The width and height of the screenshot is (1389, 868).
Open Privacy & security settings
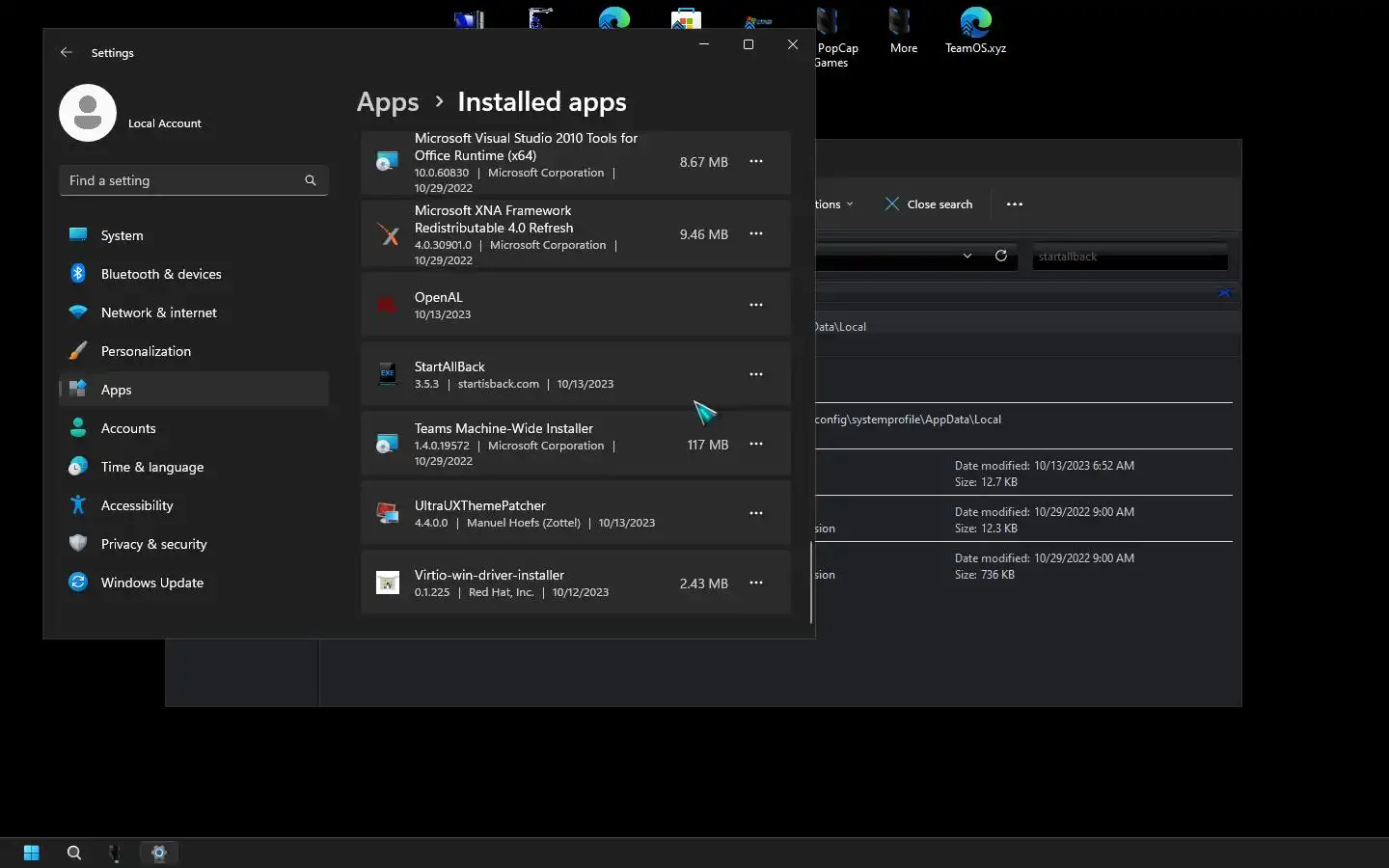point(194,544)
